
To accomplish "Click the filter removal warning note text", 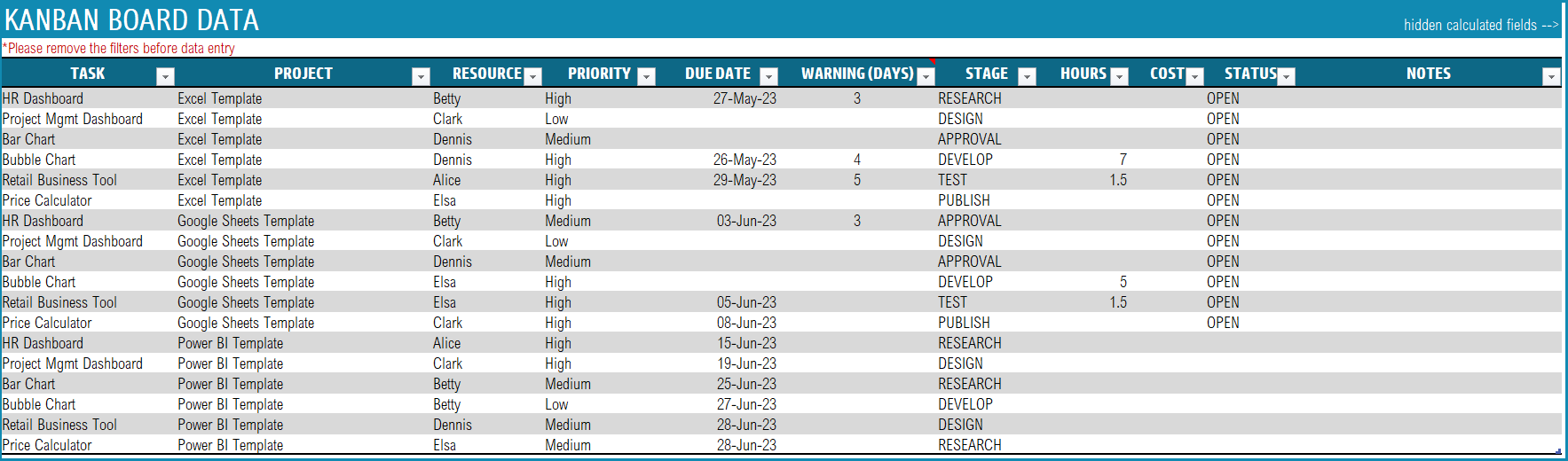I will click(x=119, y=48).
